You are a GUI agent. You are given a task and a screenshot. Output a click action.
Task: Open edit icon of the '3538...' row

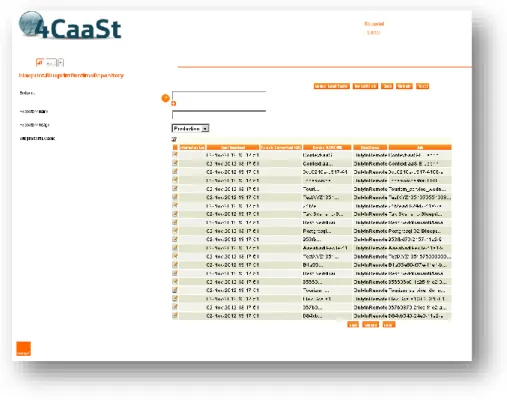tap(175, 239)
